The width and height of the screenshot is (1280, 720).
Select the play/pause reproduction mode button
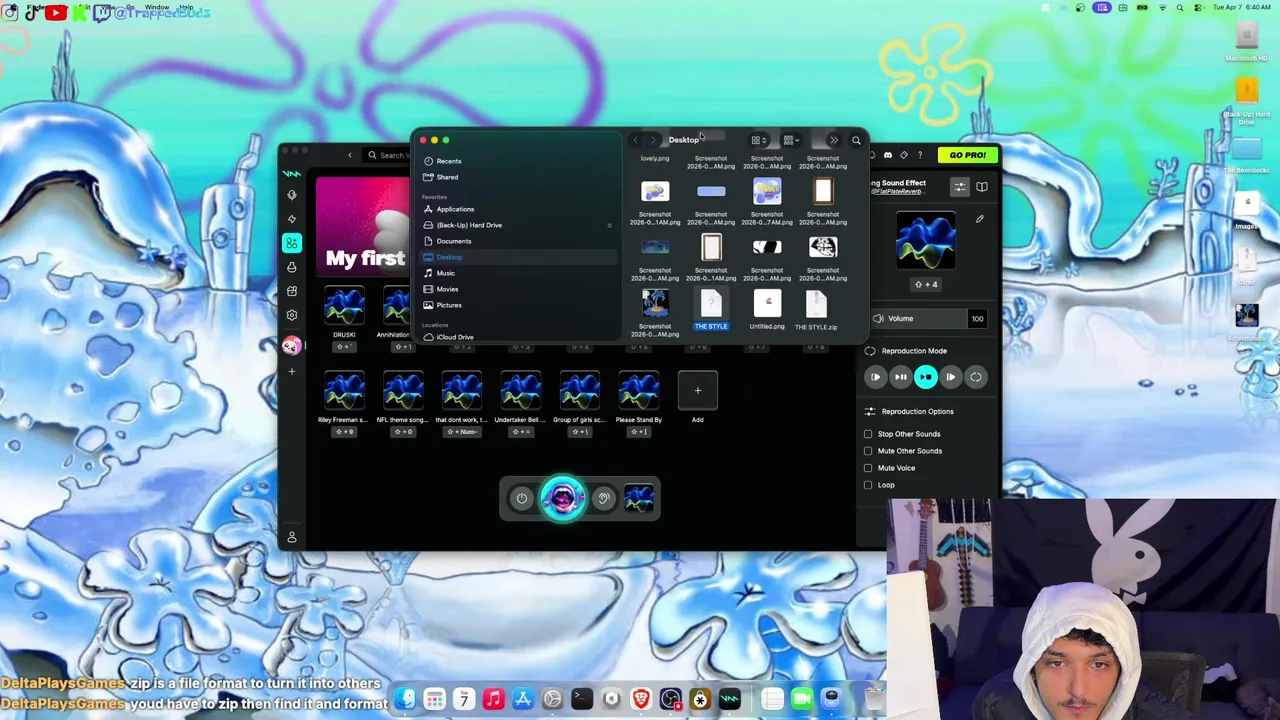pyautogui.click(x=901, y=377)
